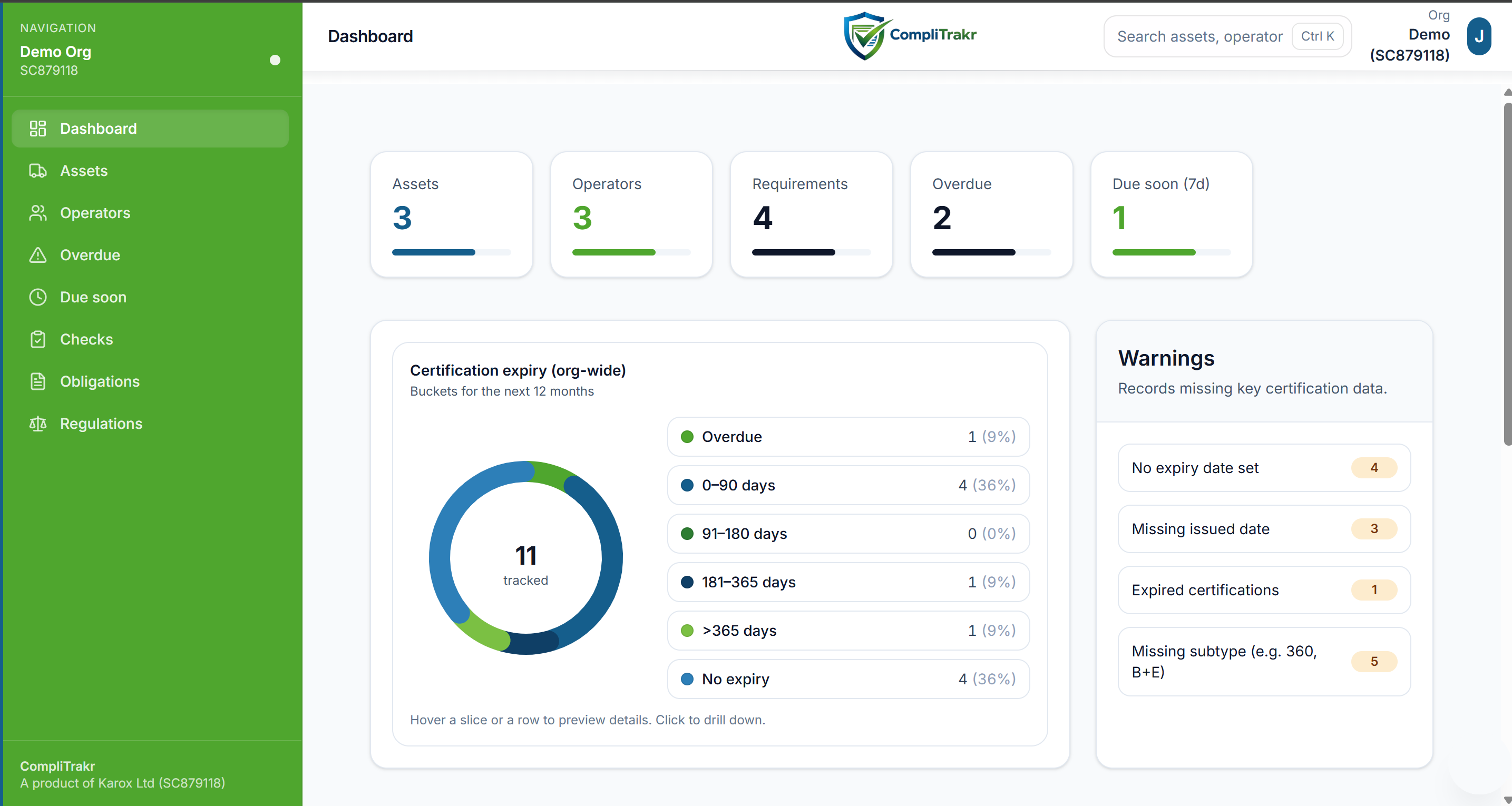Image resolution: width=1512 pixels, height=806 pixels.
Task: Select the Regulations scales icon
Action: point(38,424)
